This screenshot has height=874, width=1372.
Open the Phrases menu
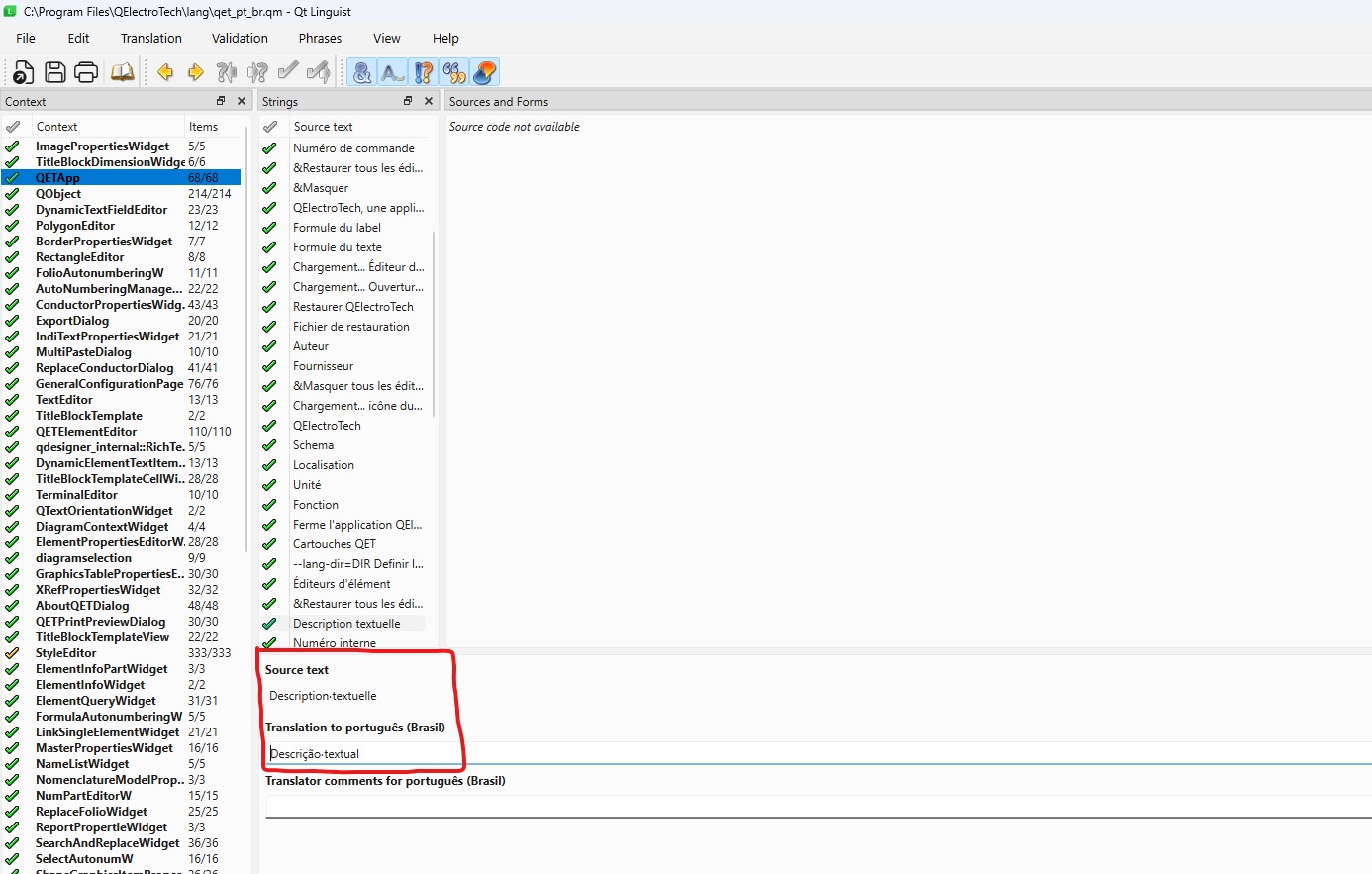[320, 38]
